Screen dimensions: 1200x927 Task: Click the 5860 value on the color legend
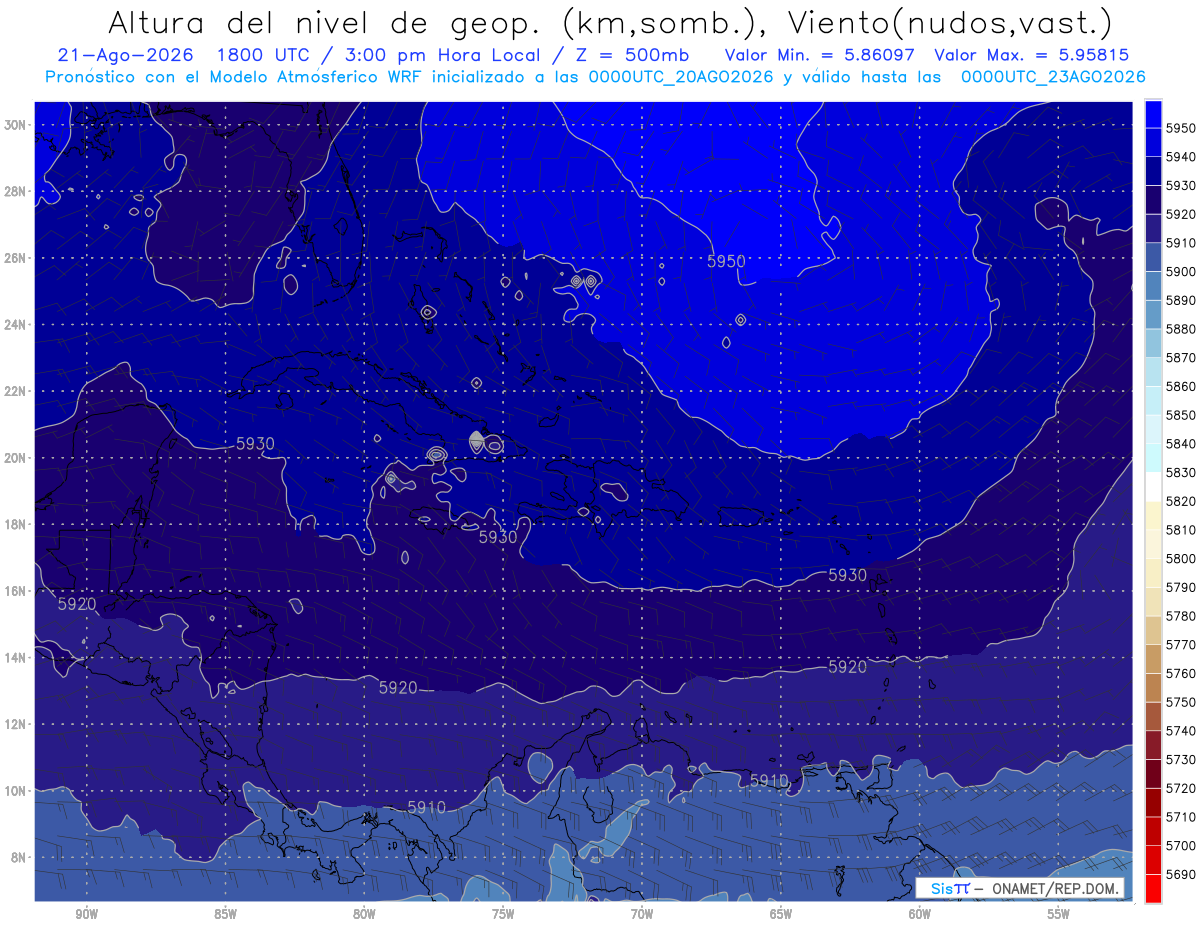point(1181,386)
